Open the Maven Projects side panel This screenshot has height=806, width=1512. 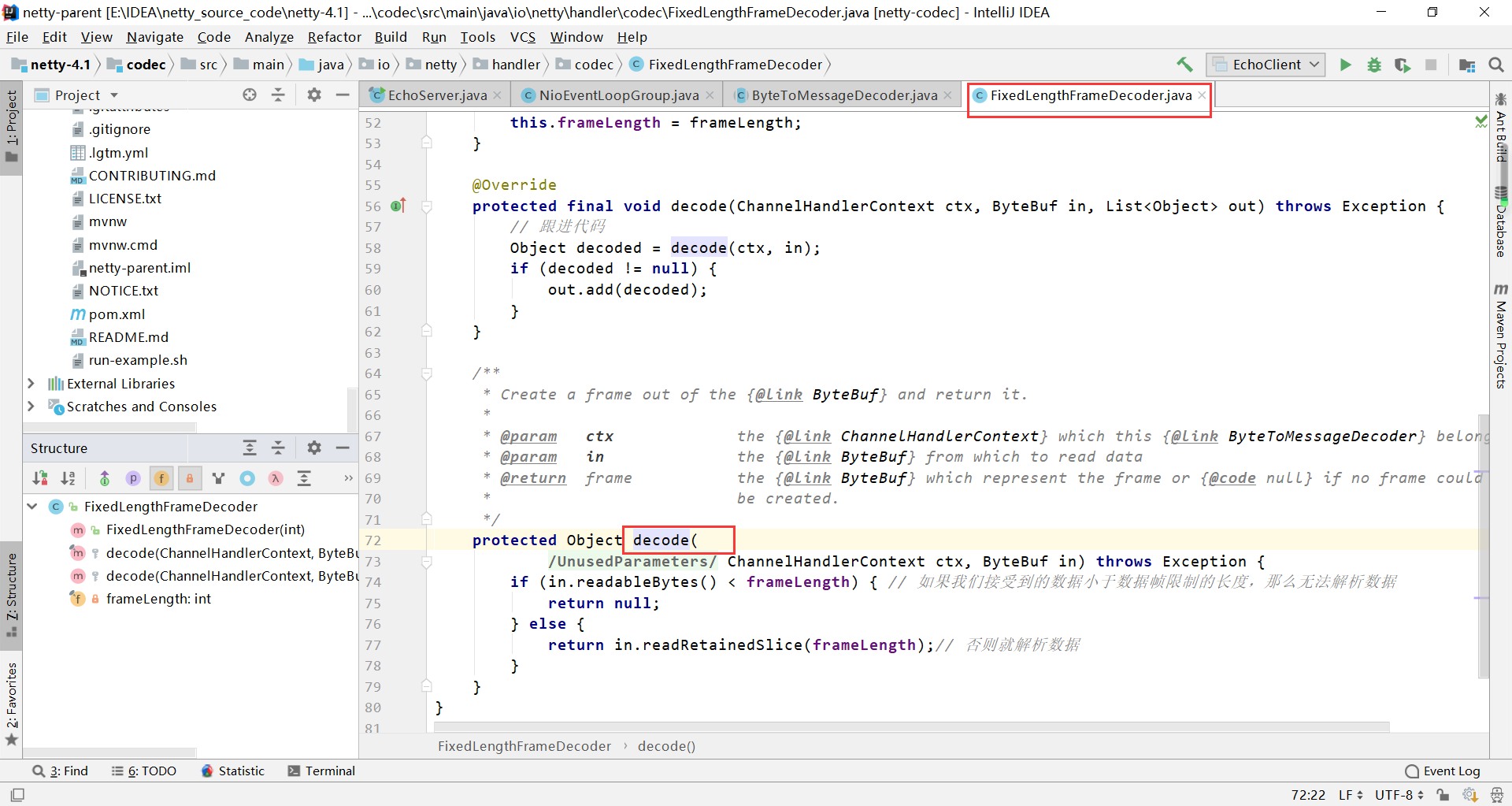pos(1501,336)
